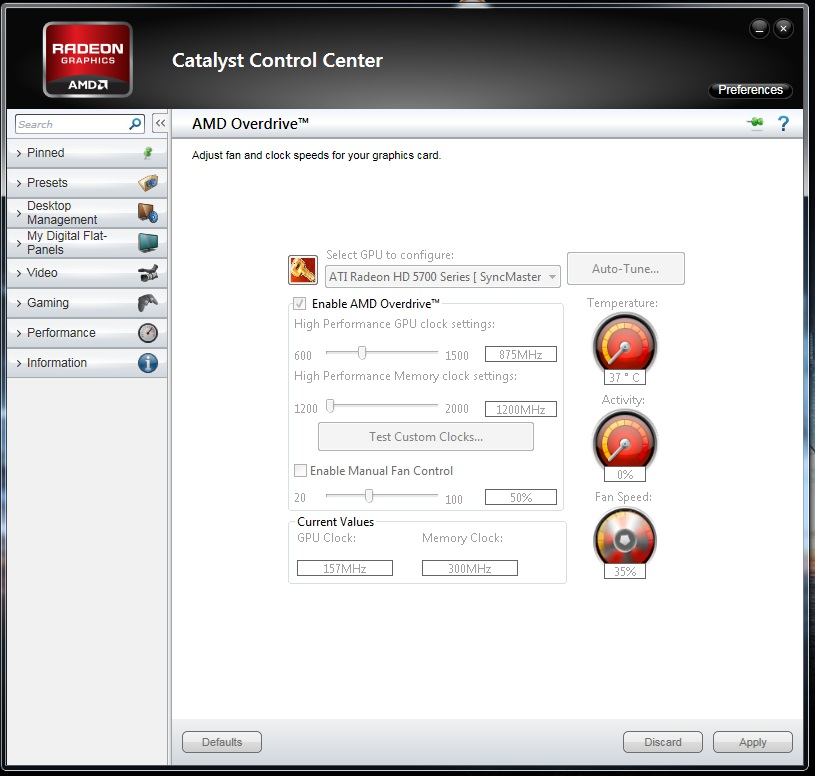This screenshot has height=779, width=819.
Task: Click the 157MHz current GPU clock value
Action: [345, 568]
